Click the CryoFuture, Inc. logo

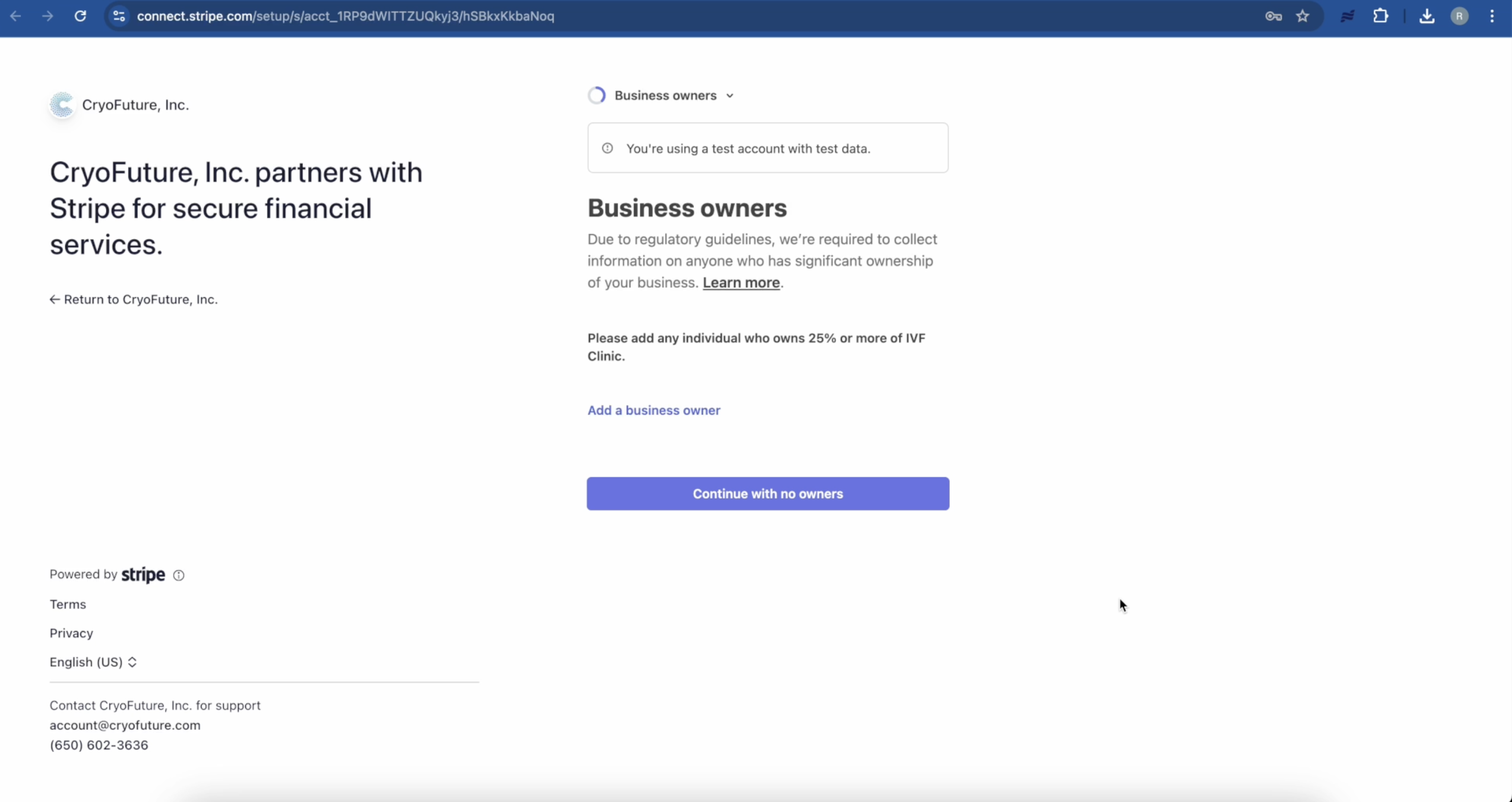(x=62, y=104)
